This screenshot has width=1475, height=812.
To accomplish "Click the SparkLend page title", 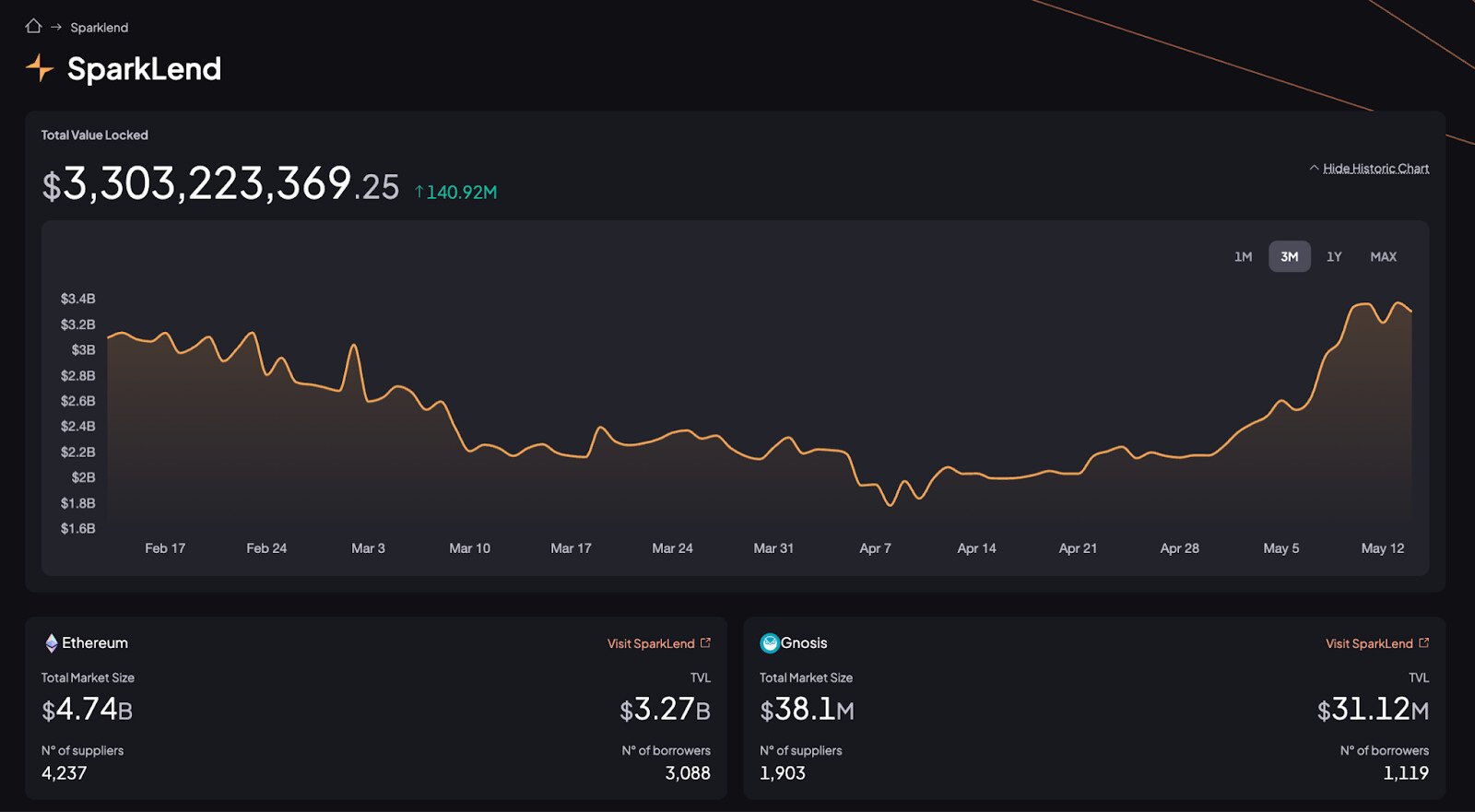I will tap(144, 69).
